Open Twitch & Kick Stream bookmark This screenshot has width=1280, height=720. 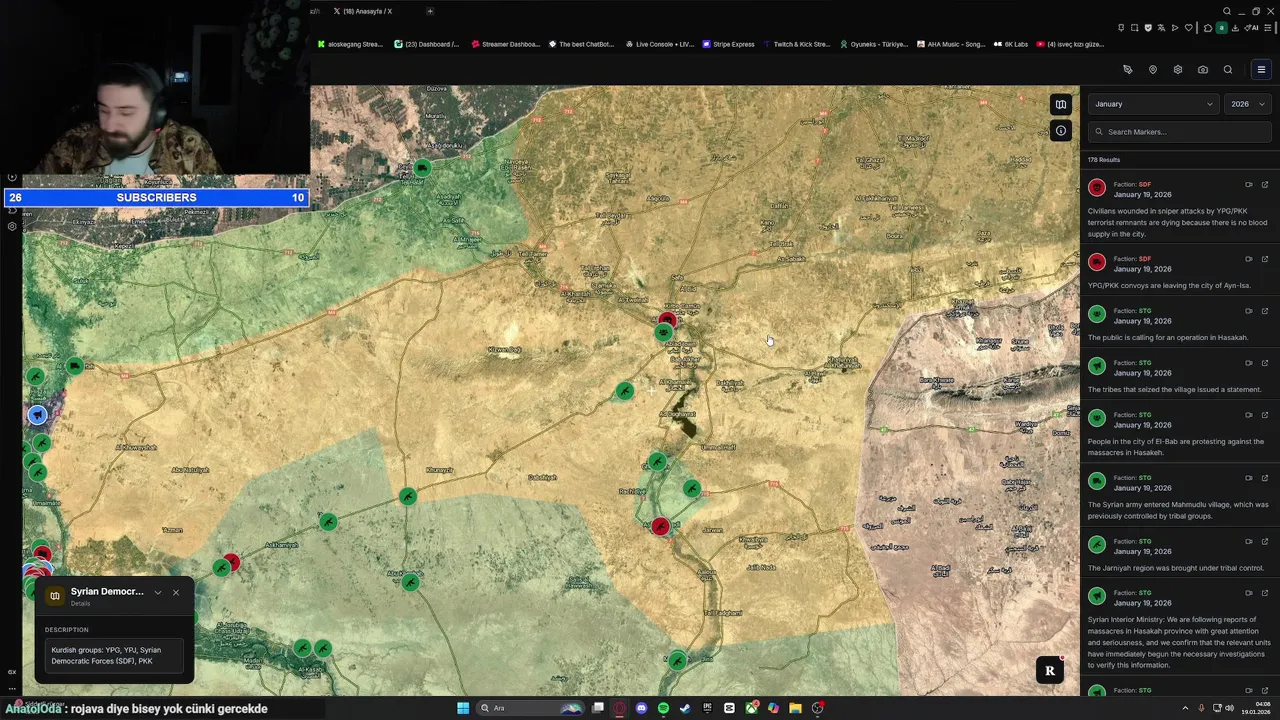797,44
